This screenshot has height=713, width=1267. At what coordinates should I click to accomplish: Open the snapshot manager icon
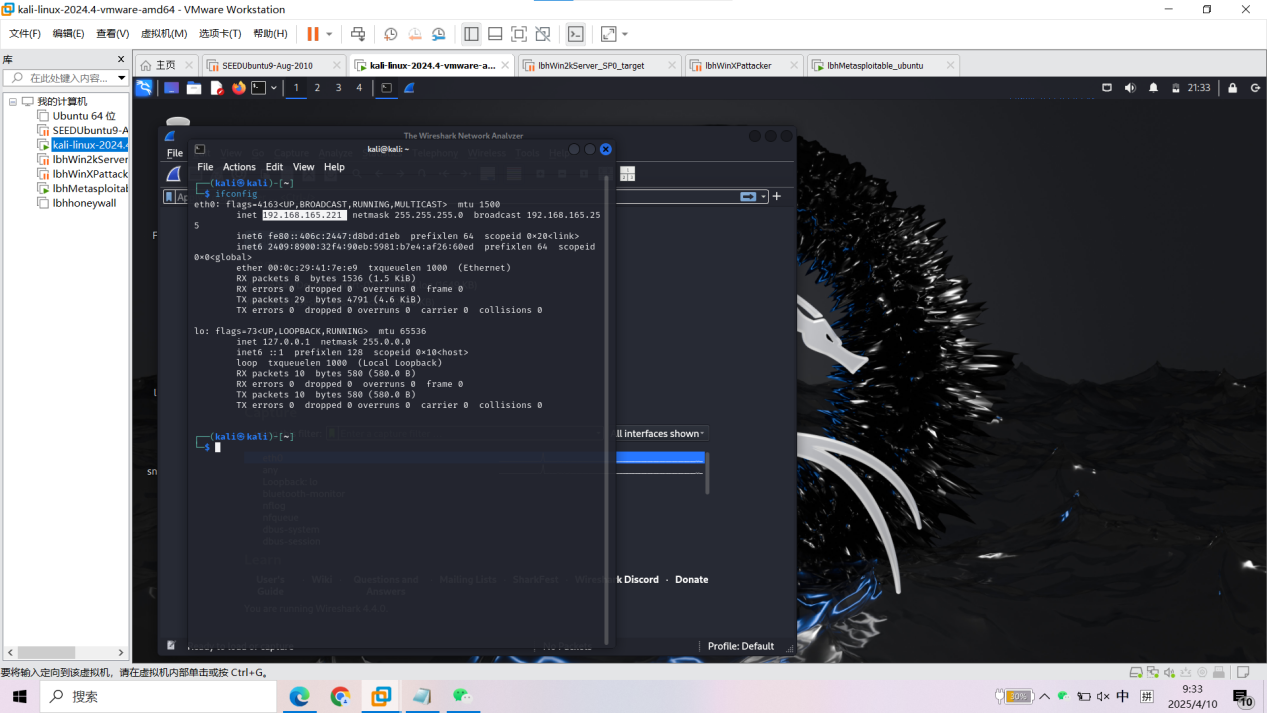(439, 34)
